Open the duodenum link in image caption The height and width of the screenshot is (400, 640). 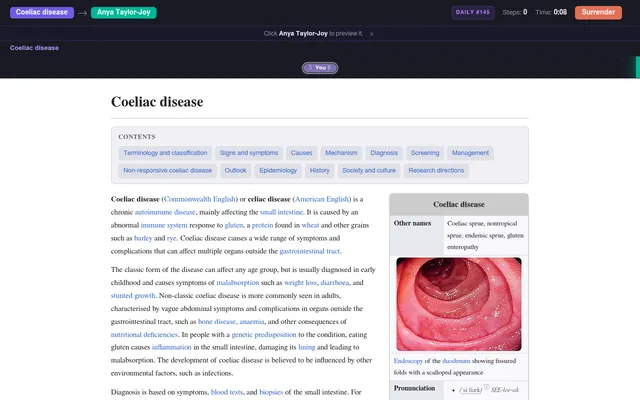456,361
